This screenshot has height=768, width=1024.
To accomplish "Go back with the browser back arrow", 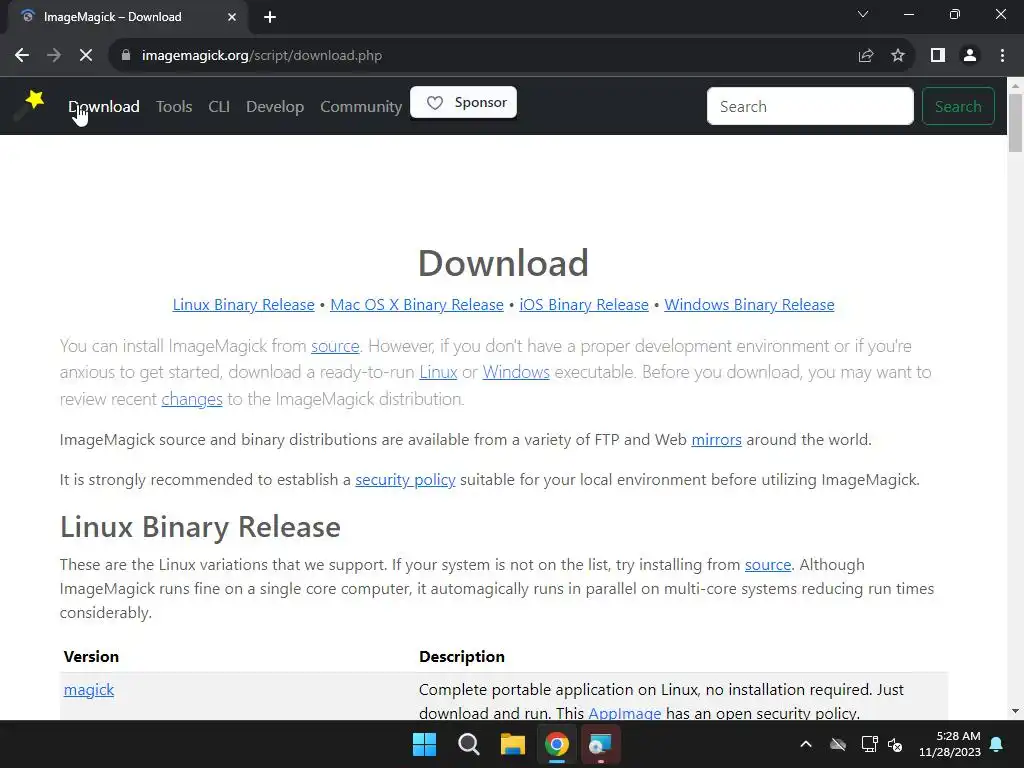I will coord(22,56).
